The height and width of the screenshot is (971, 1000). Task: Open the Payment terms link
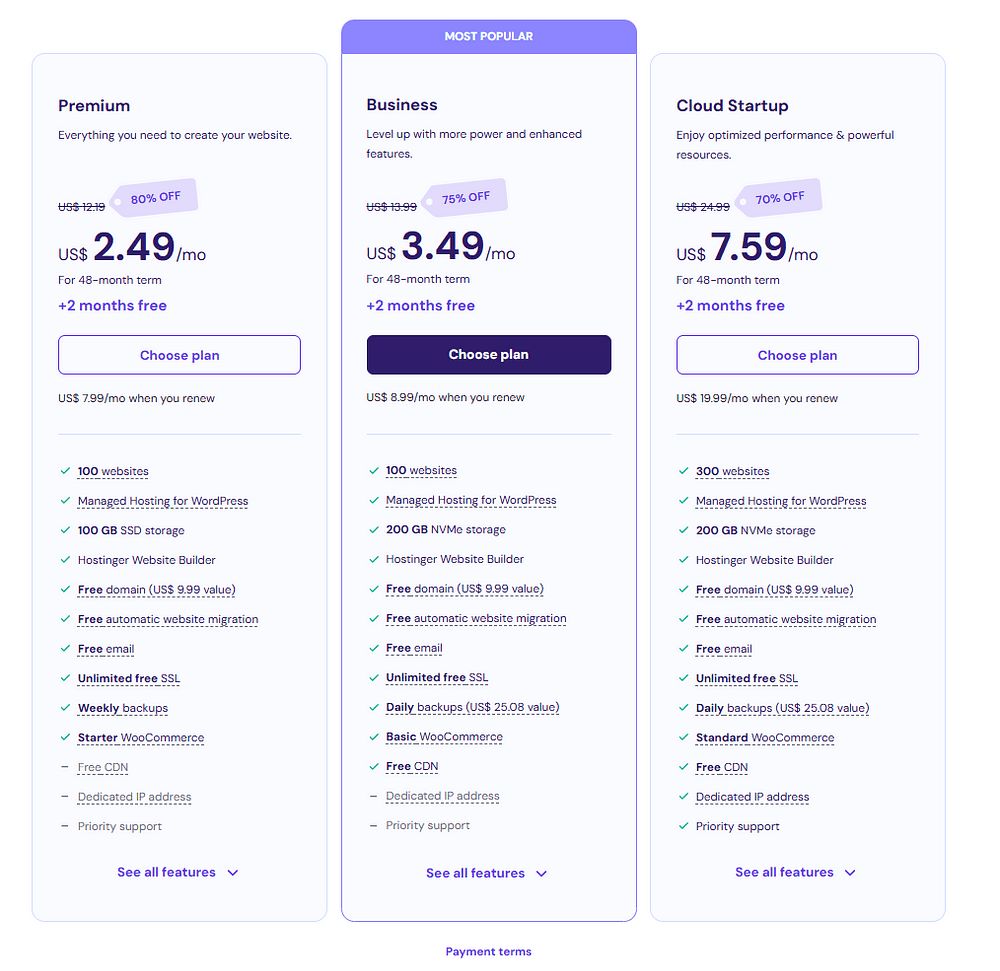489,951
